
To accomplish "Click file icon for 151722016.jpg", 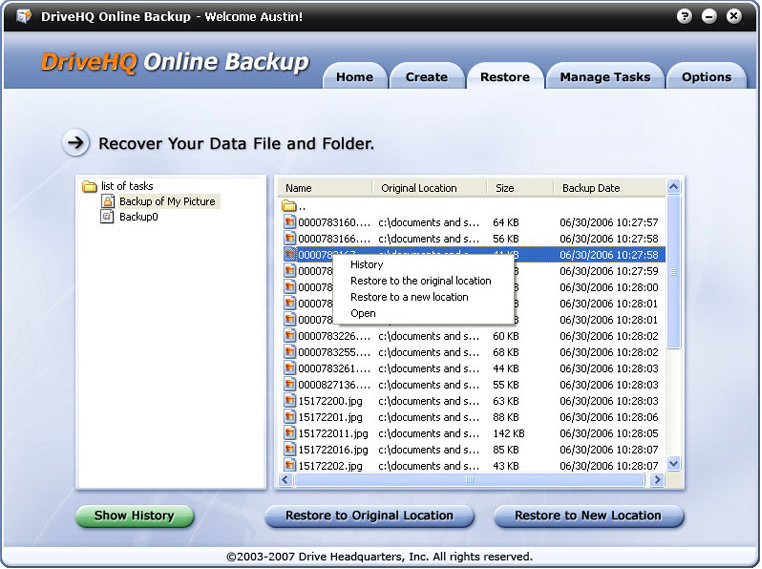I will 290,449.
